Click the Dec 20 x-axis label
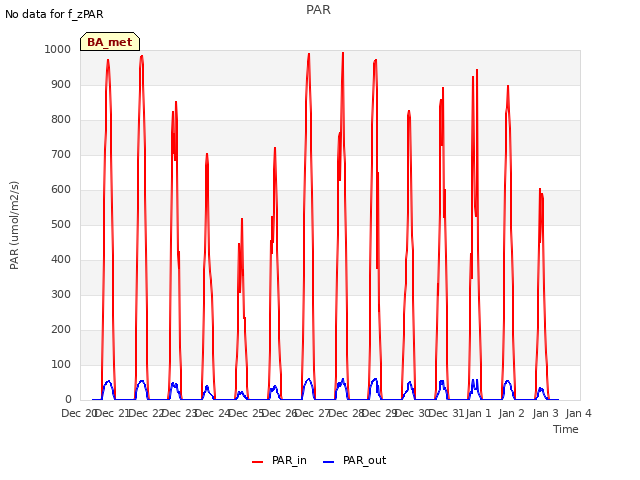This screenshot has height=480, width=640. point(79,413)
